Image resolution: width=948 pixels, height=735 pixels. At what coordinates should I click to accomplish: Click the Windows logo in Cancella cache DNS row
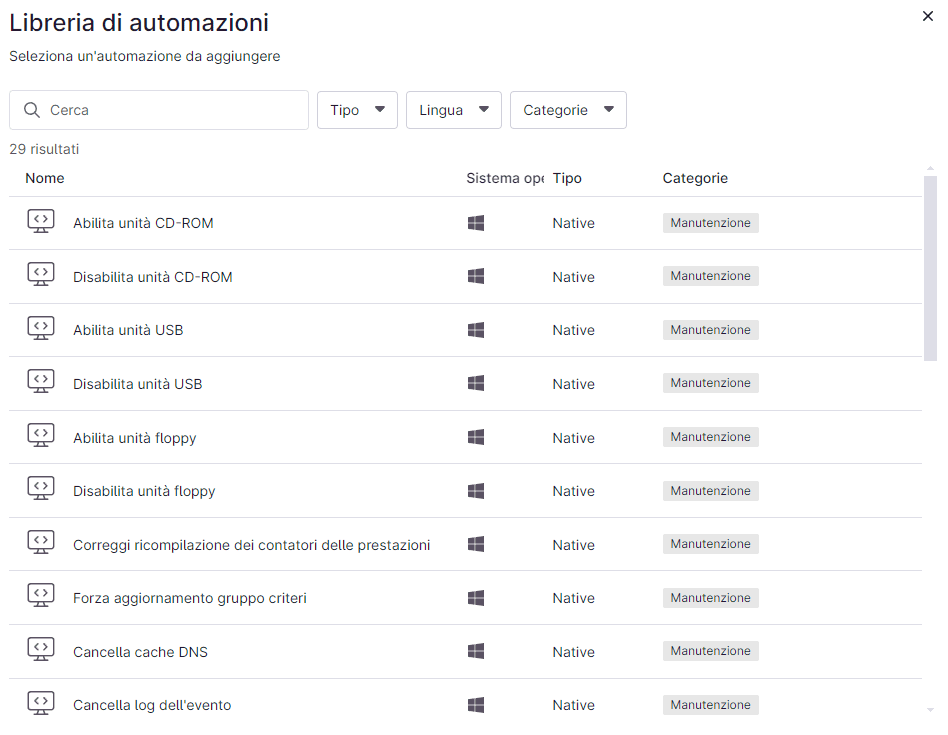(476, 652)
